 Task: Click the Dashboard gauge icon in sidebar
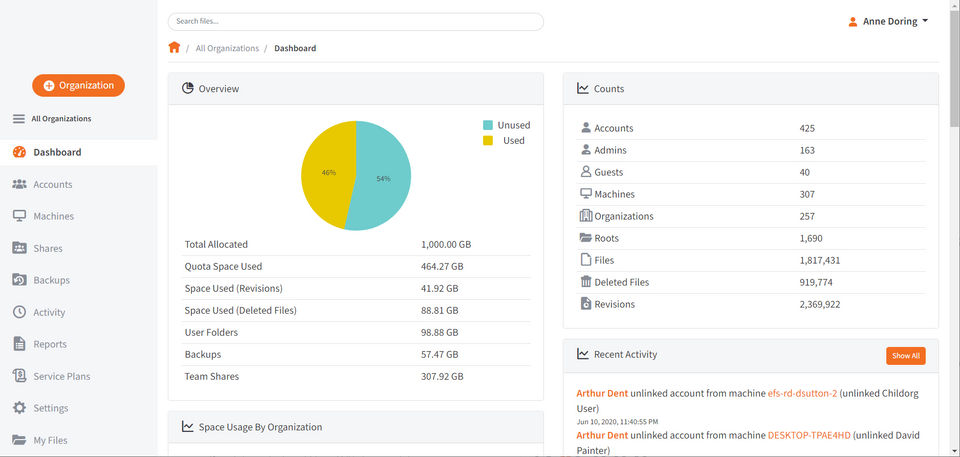(20, 152)
